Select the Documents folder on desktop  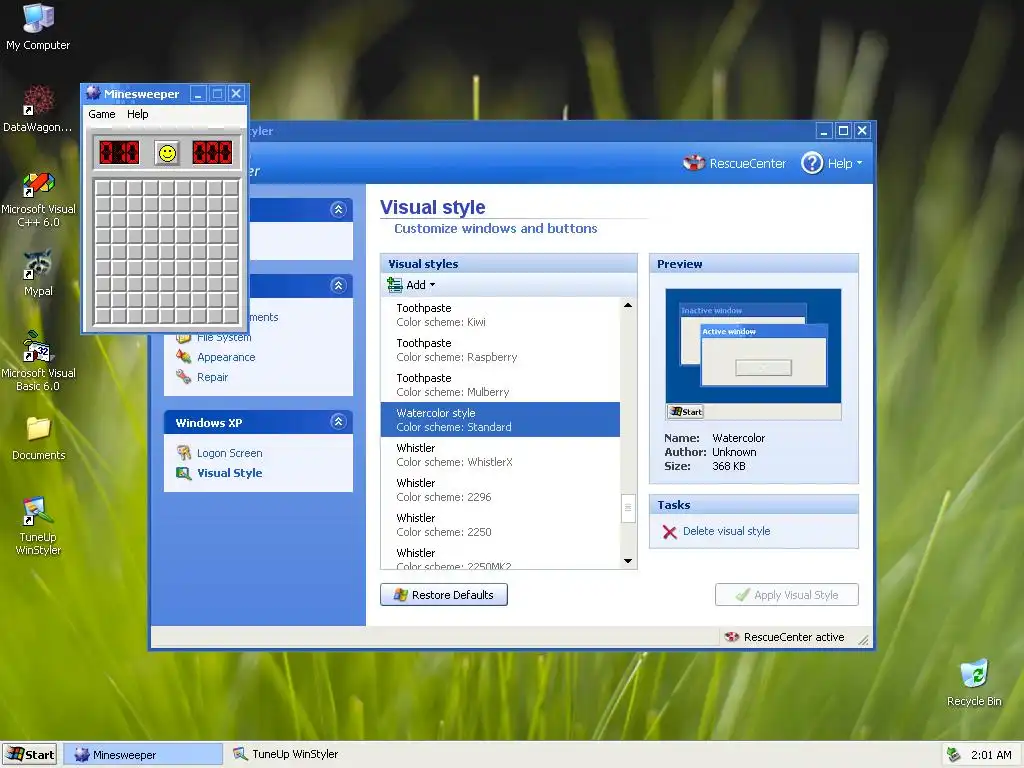coord(38,439)
